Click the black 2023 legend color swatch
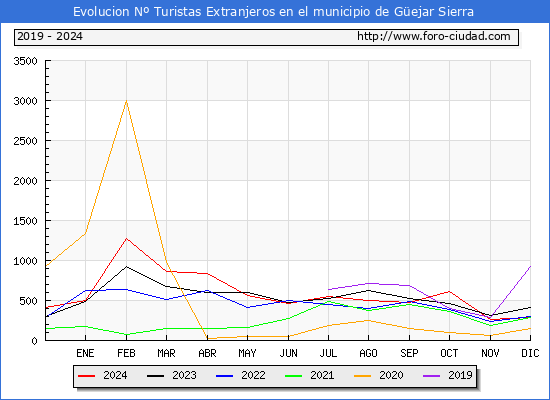The width and height of the screenshot is (550, 400). (x=155, y=376)
